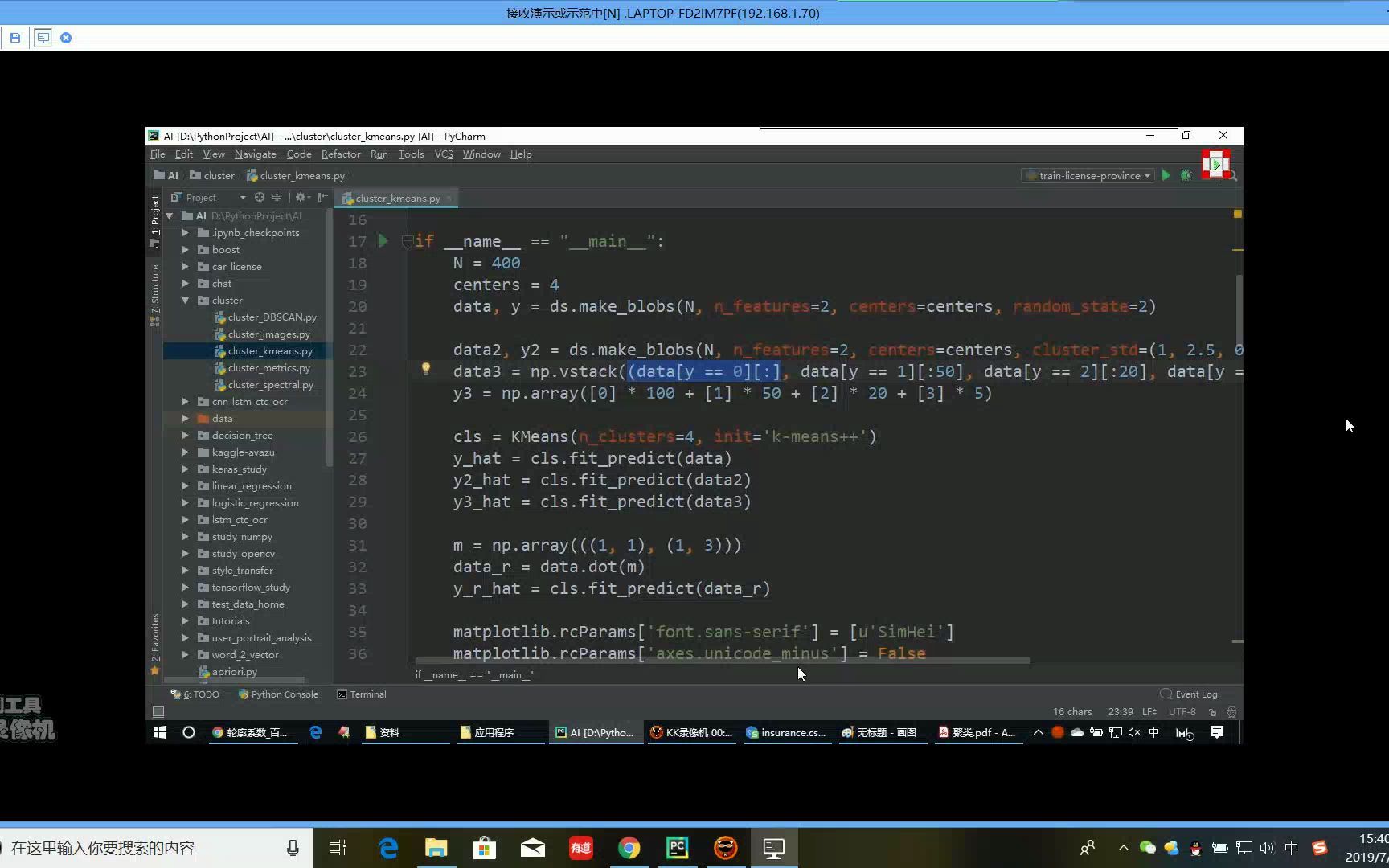Expand the car_license folder
This screenshot has width=1389, height=868.
pos(186,267)
